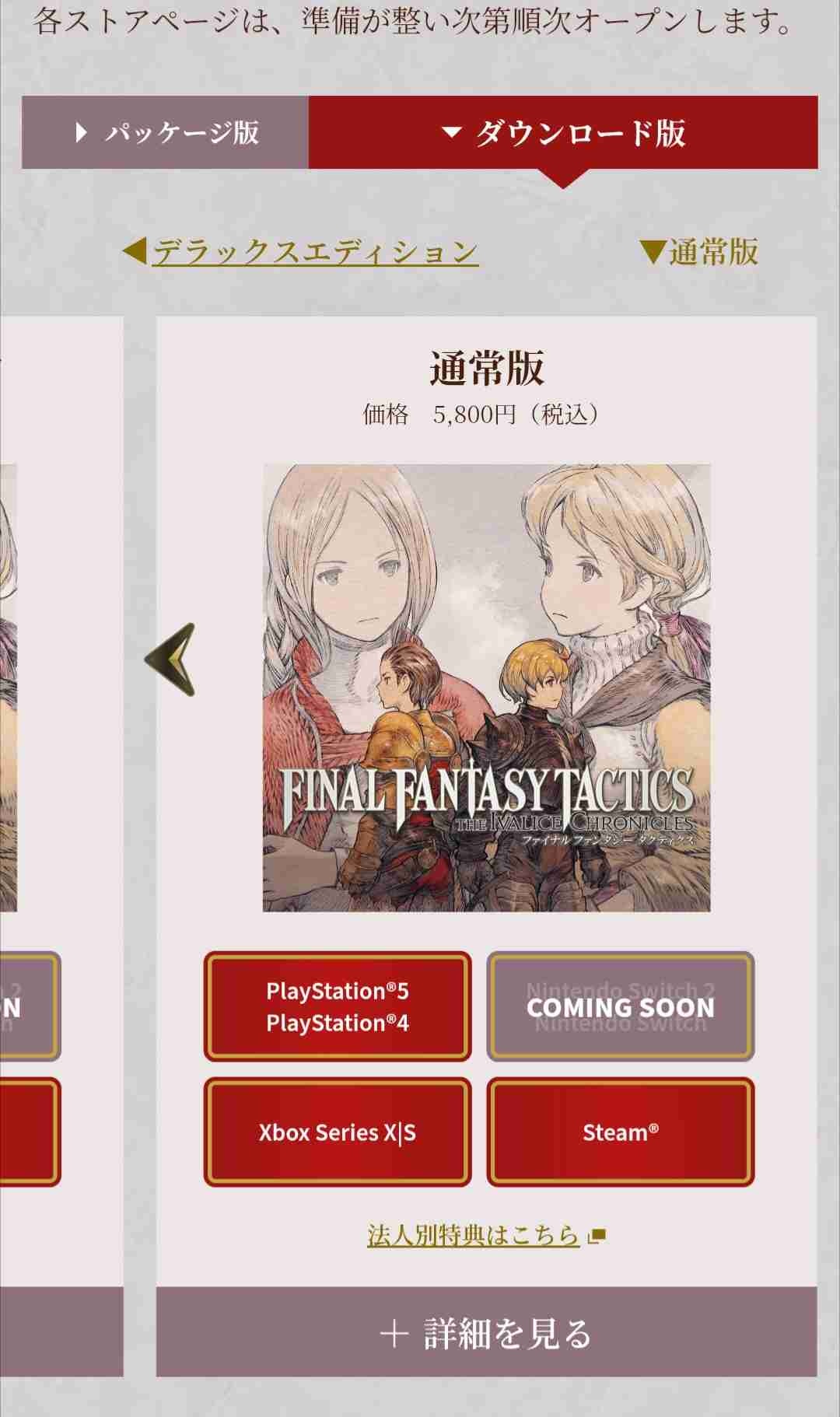840x1417 pixels.
Task: Click the plus icon beside 詳細を見る
Action: point(394,1334)
